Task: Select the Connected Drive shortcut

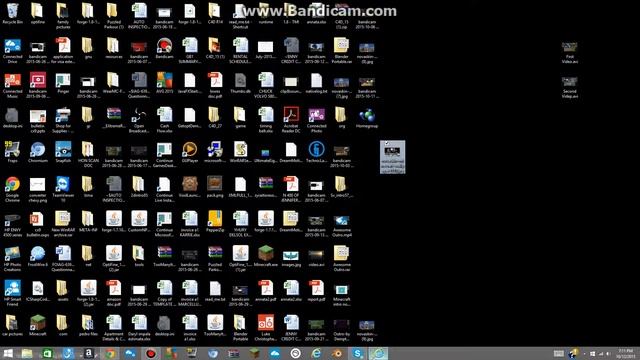Action: point(13,51)
